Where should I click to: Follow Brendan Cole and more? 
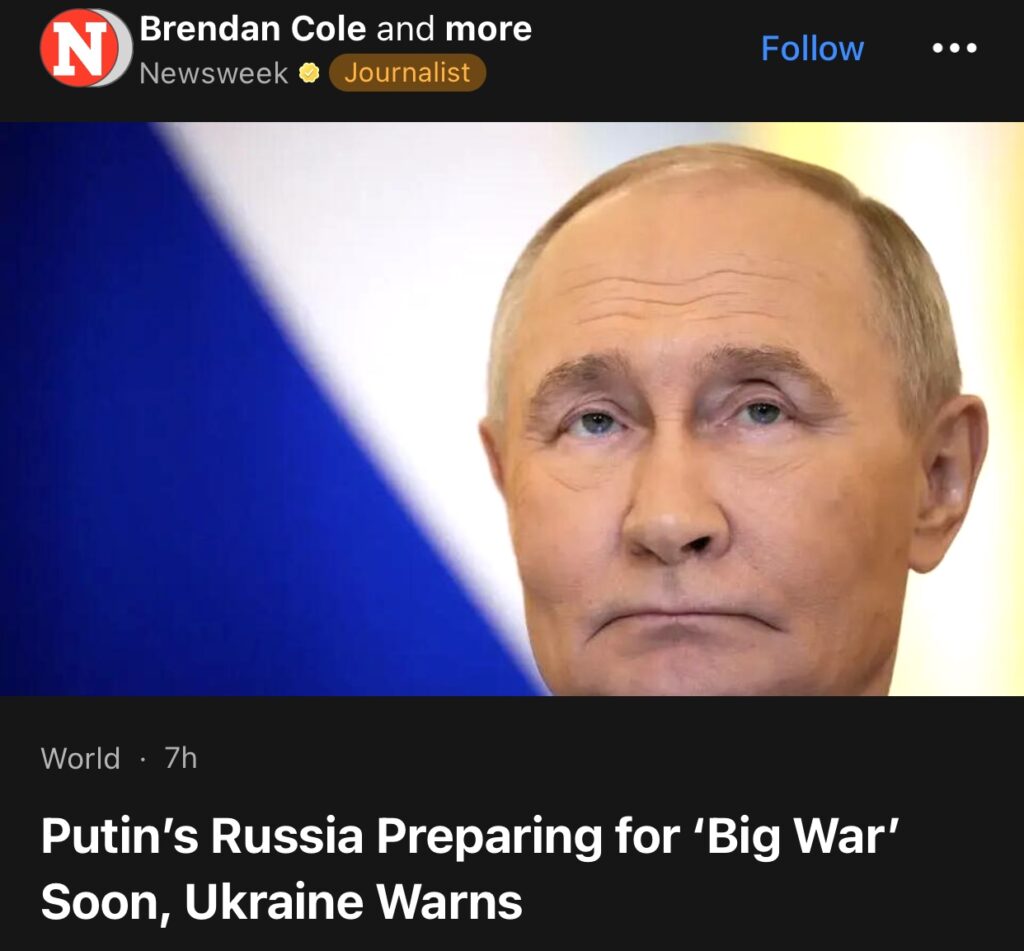click(x=812, y=48)
